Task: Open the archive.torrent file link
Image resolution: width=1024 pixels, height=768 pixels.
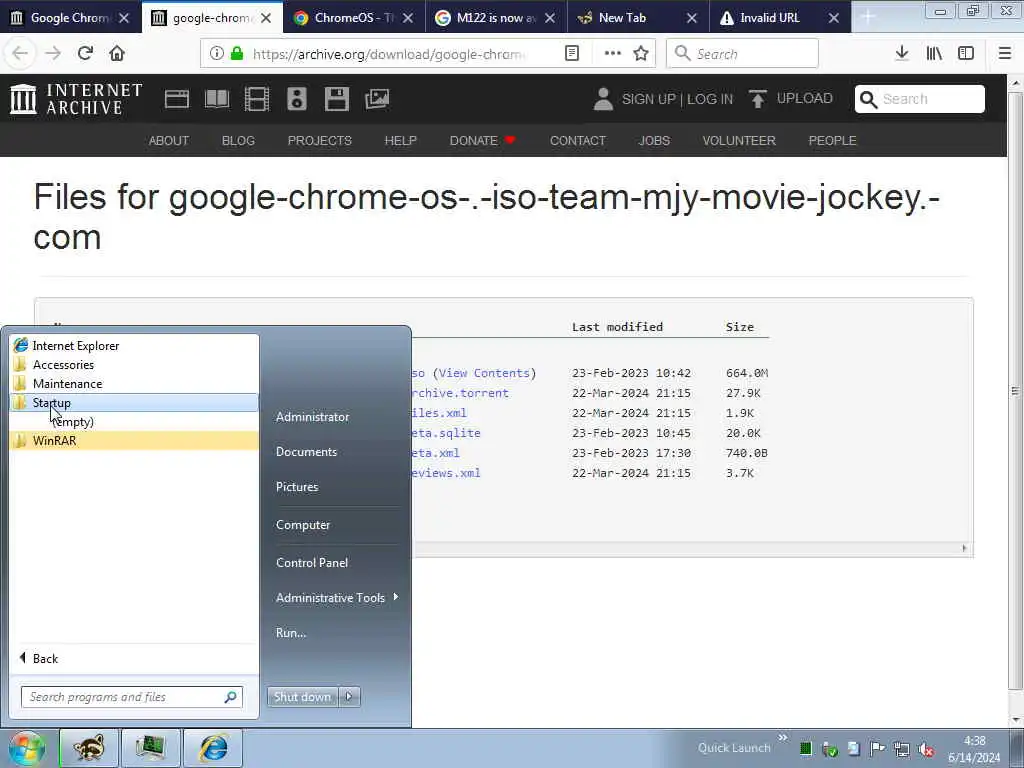Action: tap(460, 393)
